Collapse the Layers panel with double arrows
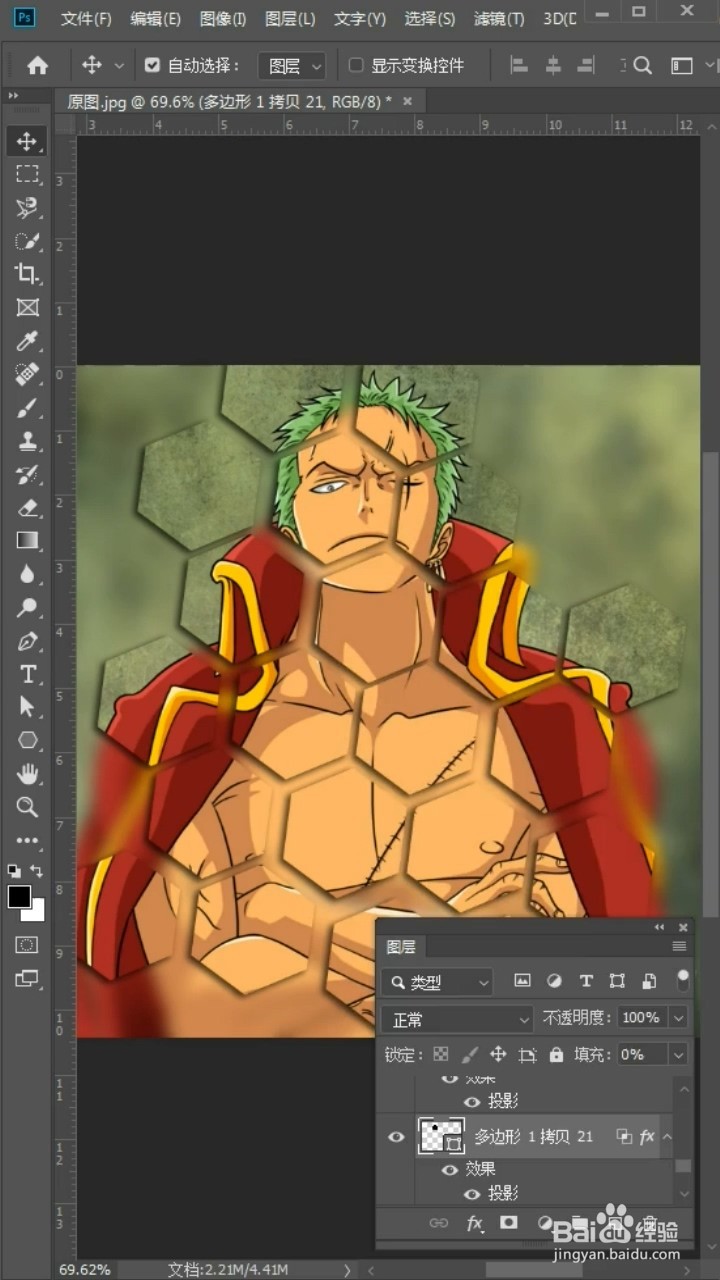 click(660, 927)
